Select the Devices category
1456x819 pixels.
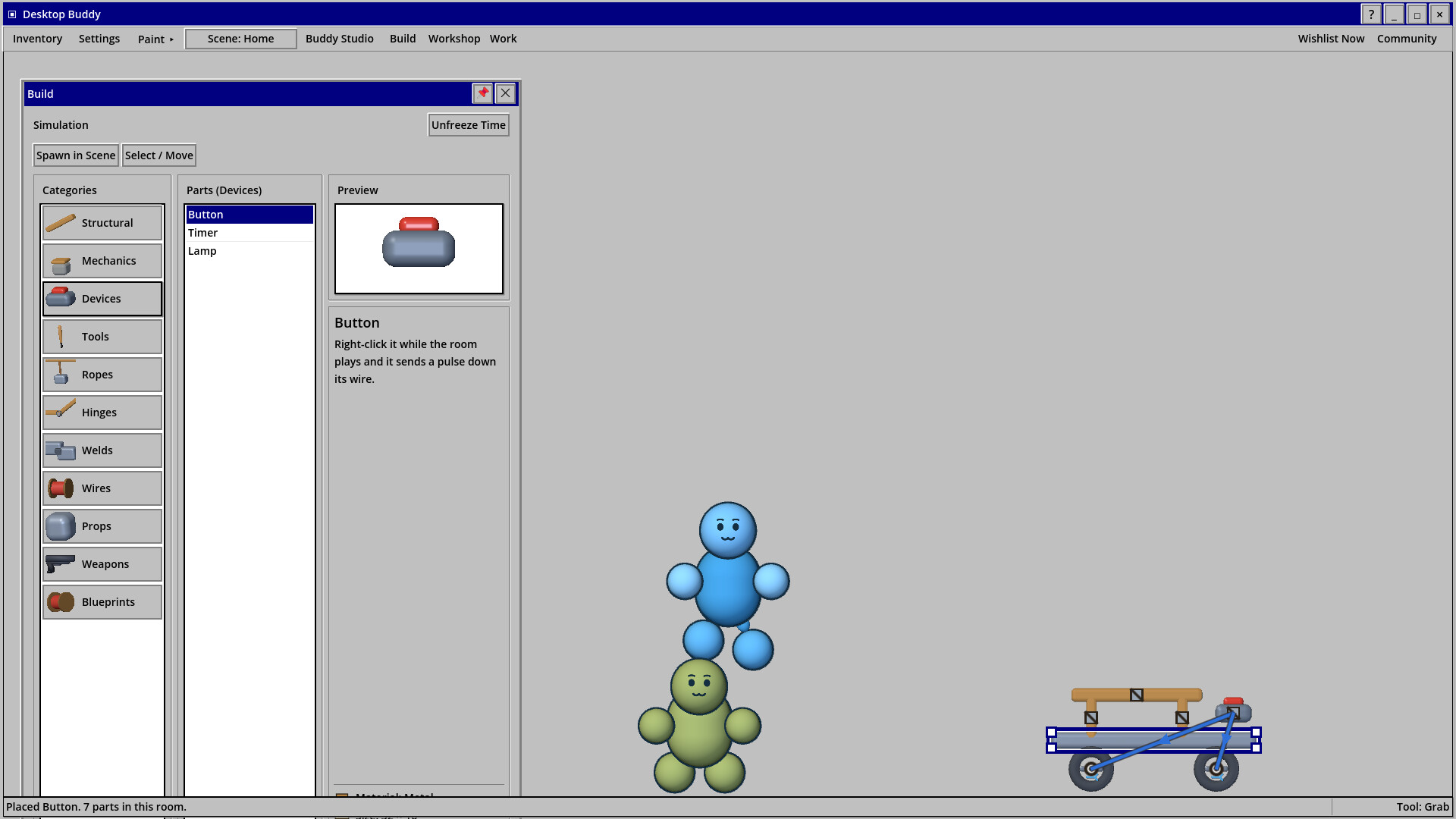[x=102, y=299]
